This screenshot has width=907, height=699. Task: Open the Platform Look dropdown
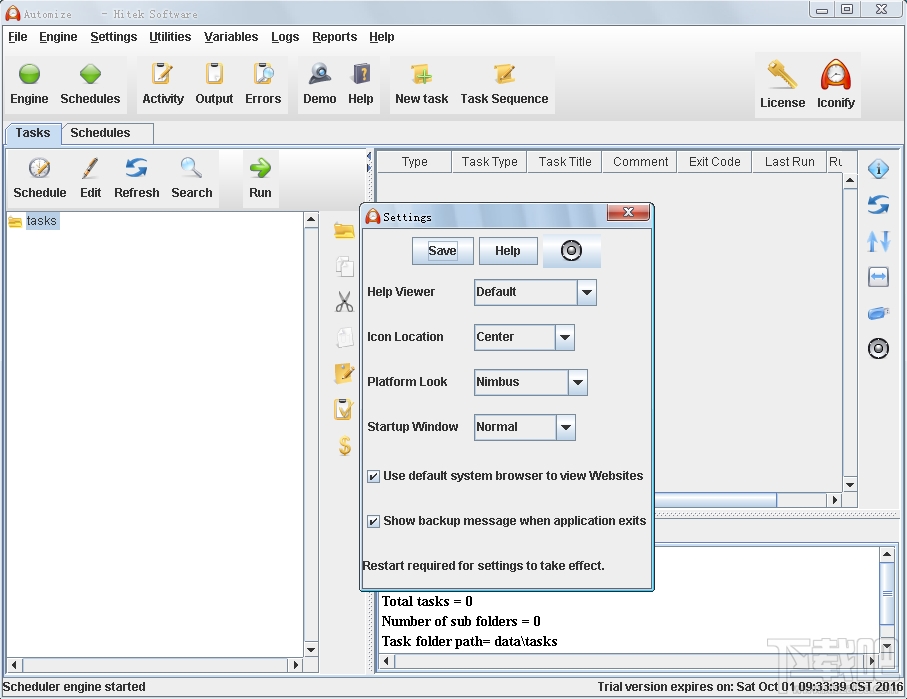[x=577, y=382]
